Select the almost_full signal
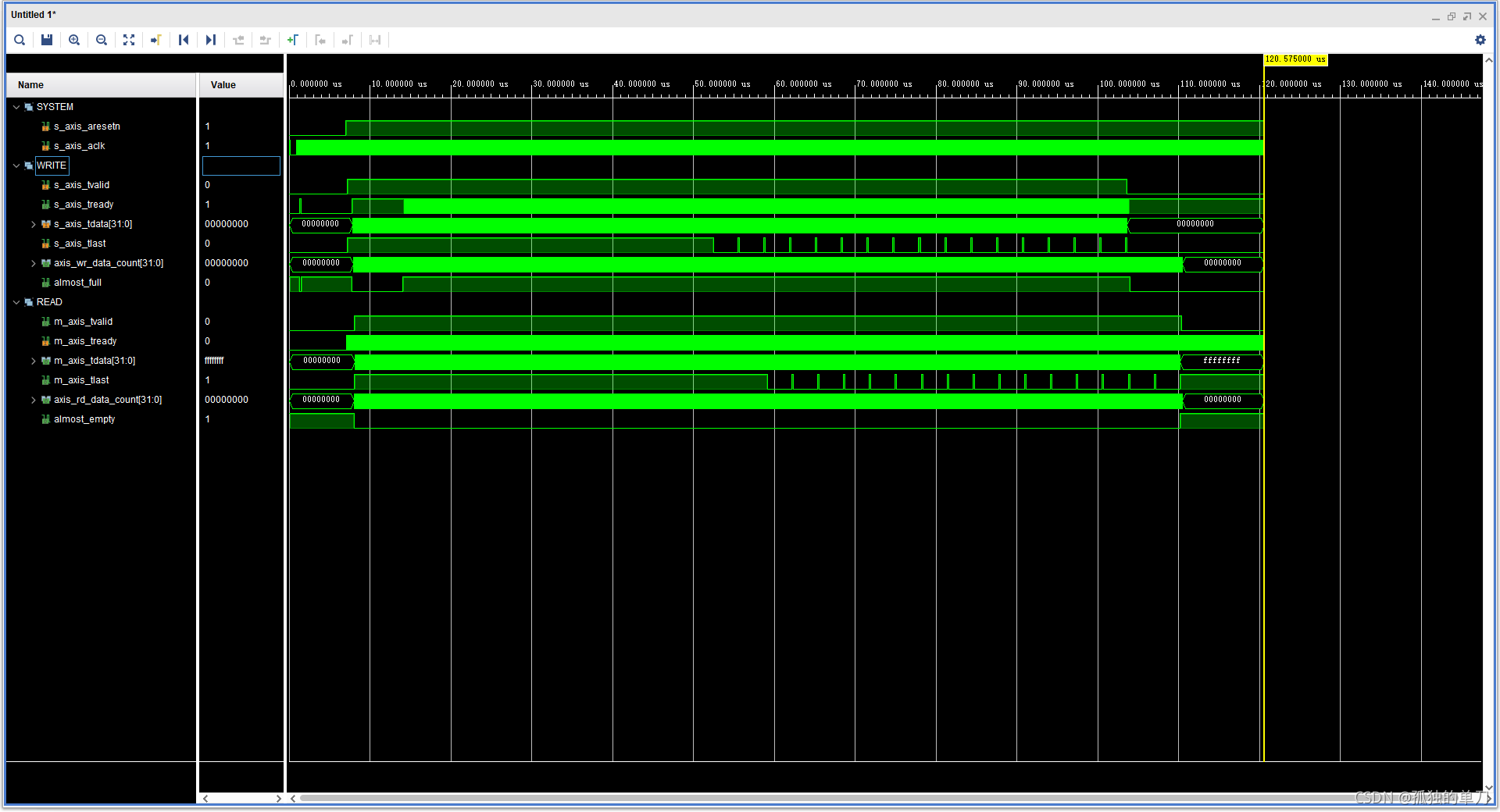1500x812 pixels. click(77, 283)
